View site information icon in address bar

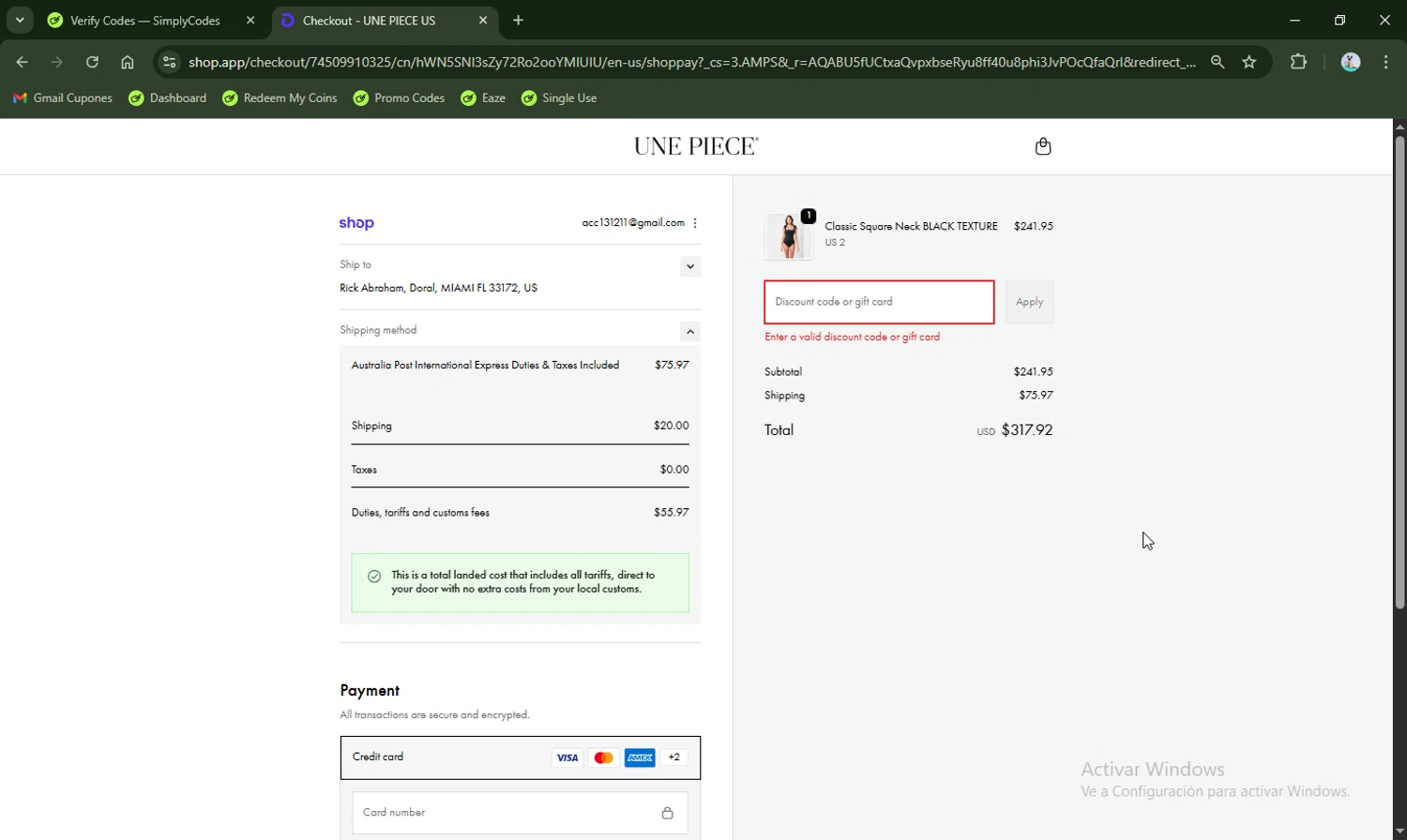(x=169, y=62)
